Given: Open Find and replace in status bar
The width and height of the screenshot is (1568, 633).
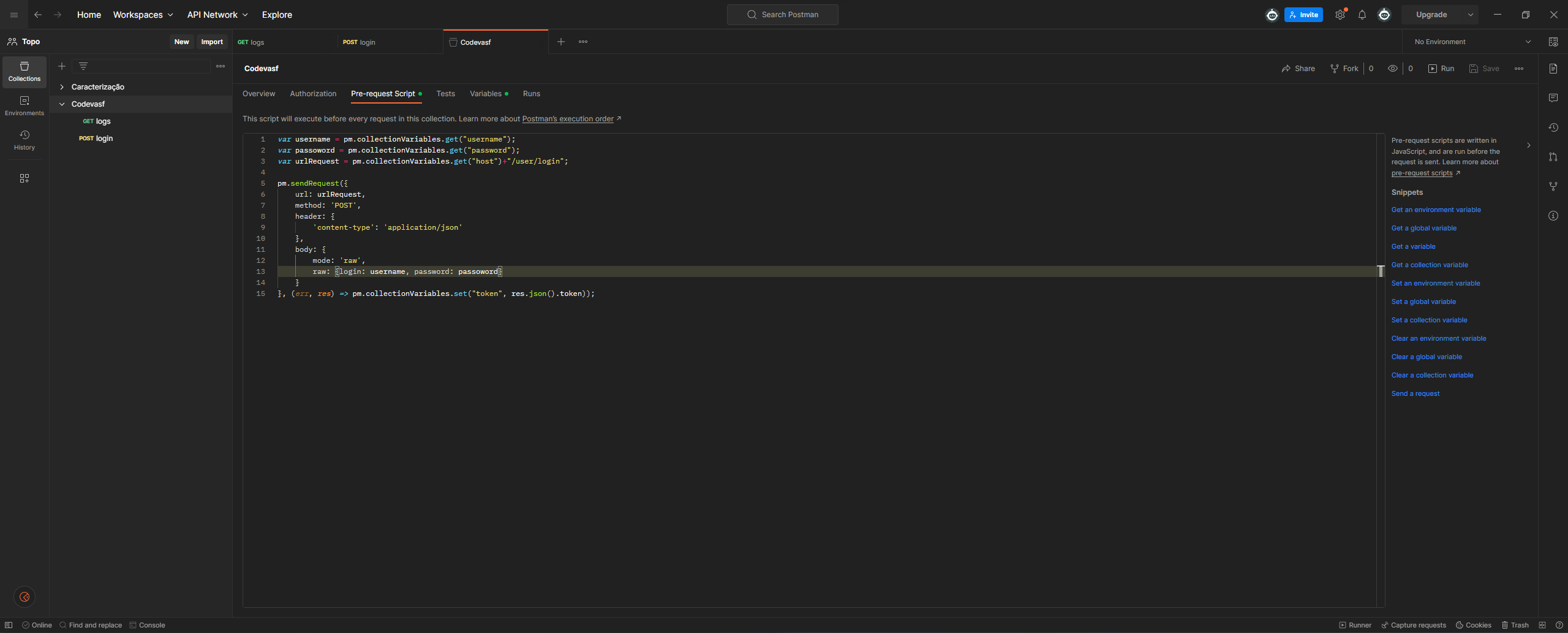Looking at the screenshot, I should click(91, 625).
